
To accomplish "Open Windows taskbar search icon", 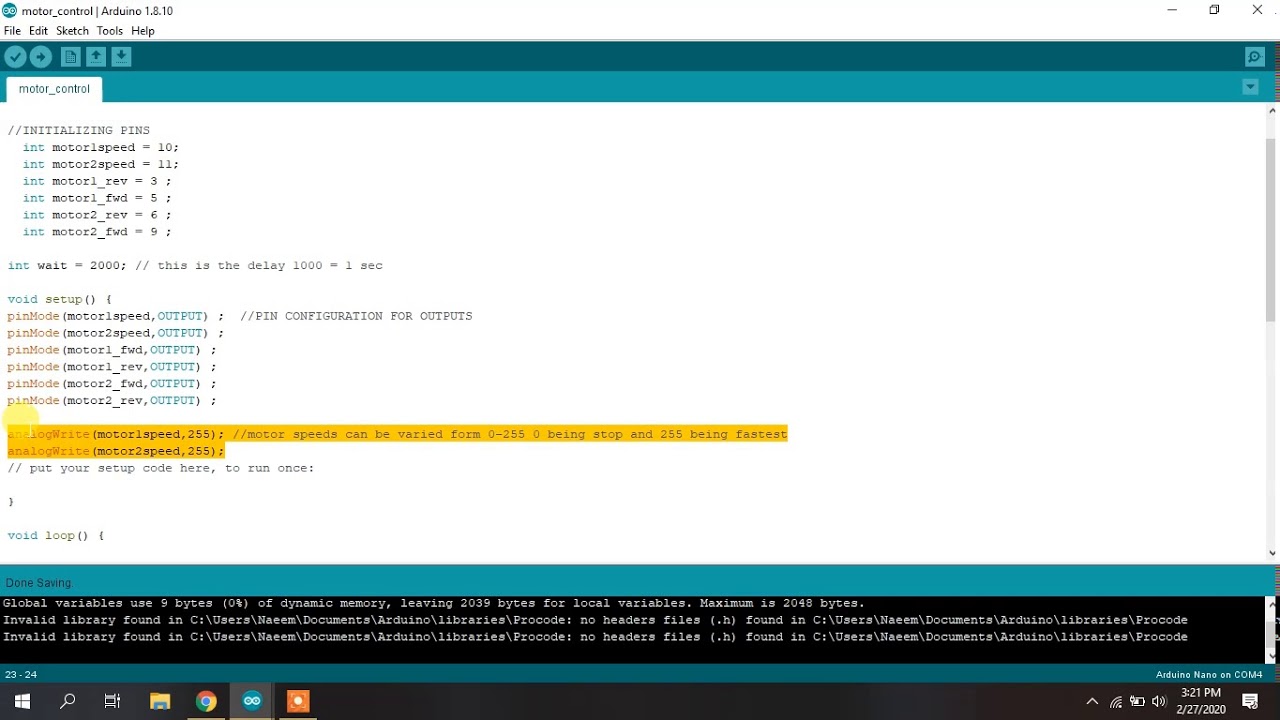I will pos(68,701).
